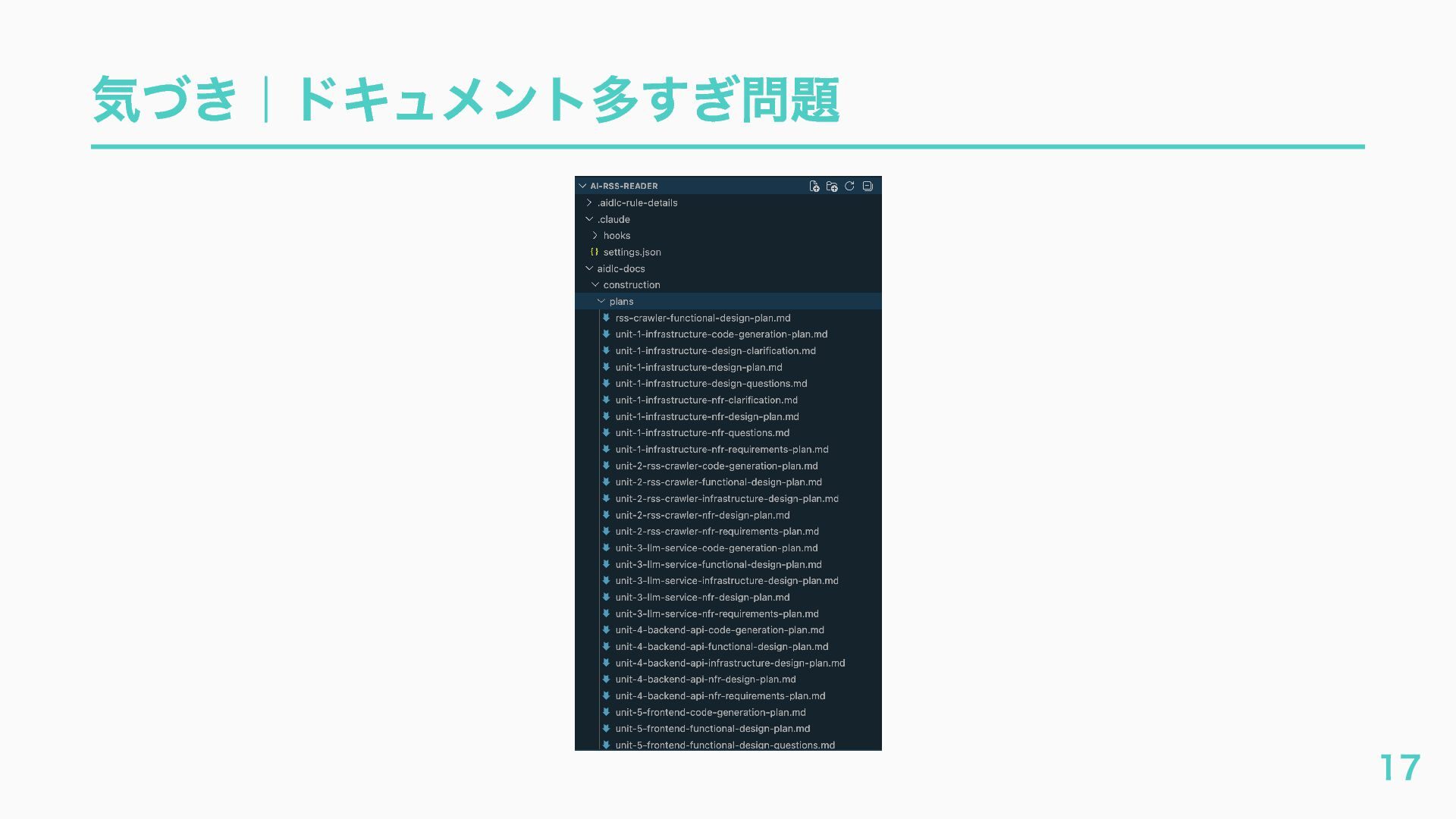Open unit-4-backend-api-functional-design-plan.md
This screenshot has width=1456, height=819.
click(721, 647)
